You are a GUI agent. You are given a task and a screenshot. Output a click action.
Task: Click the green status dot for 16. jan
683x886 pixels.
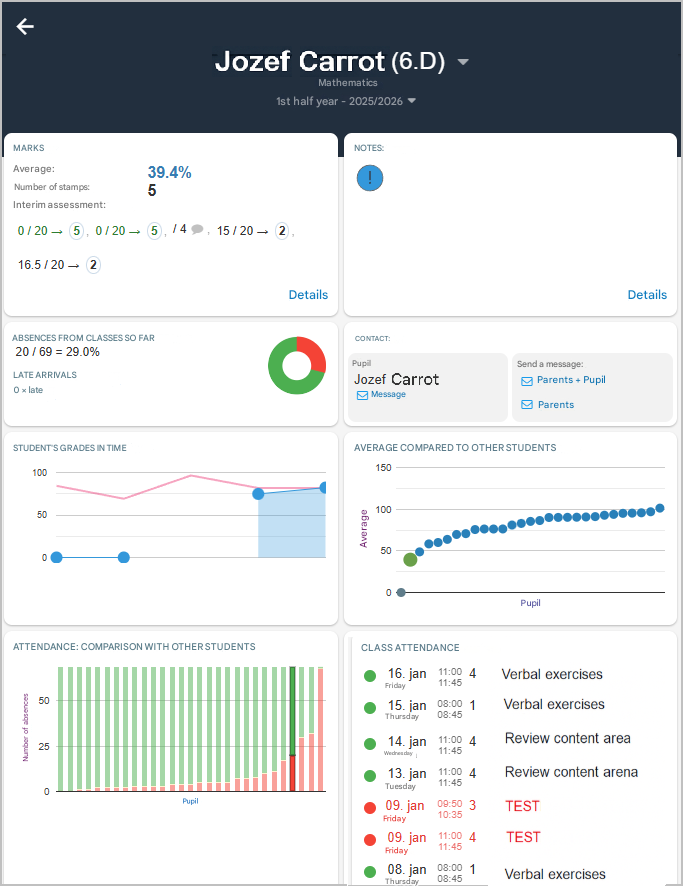(370, 677)
